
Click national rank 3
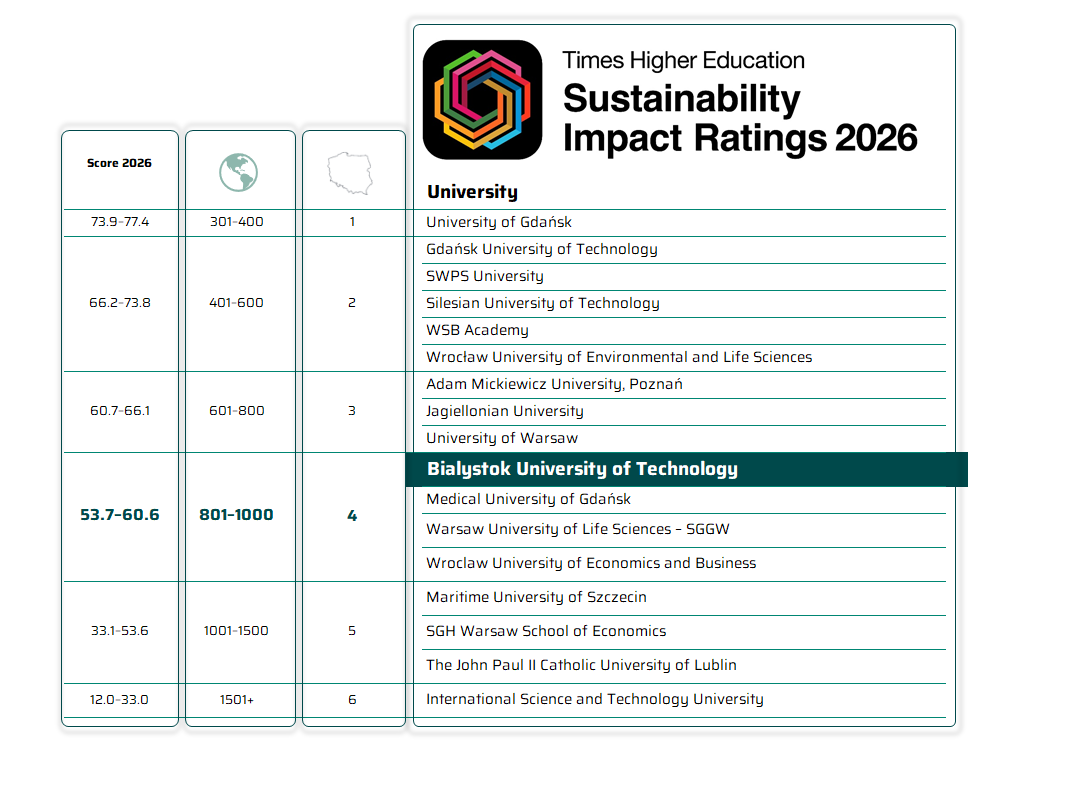[352, 410]
